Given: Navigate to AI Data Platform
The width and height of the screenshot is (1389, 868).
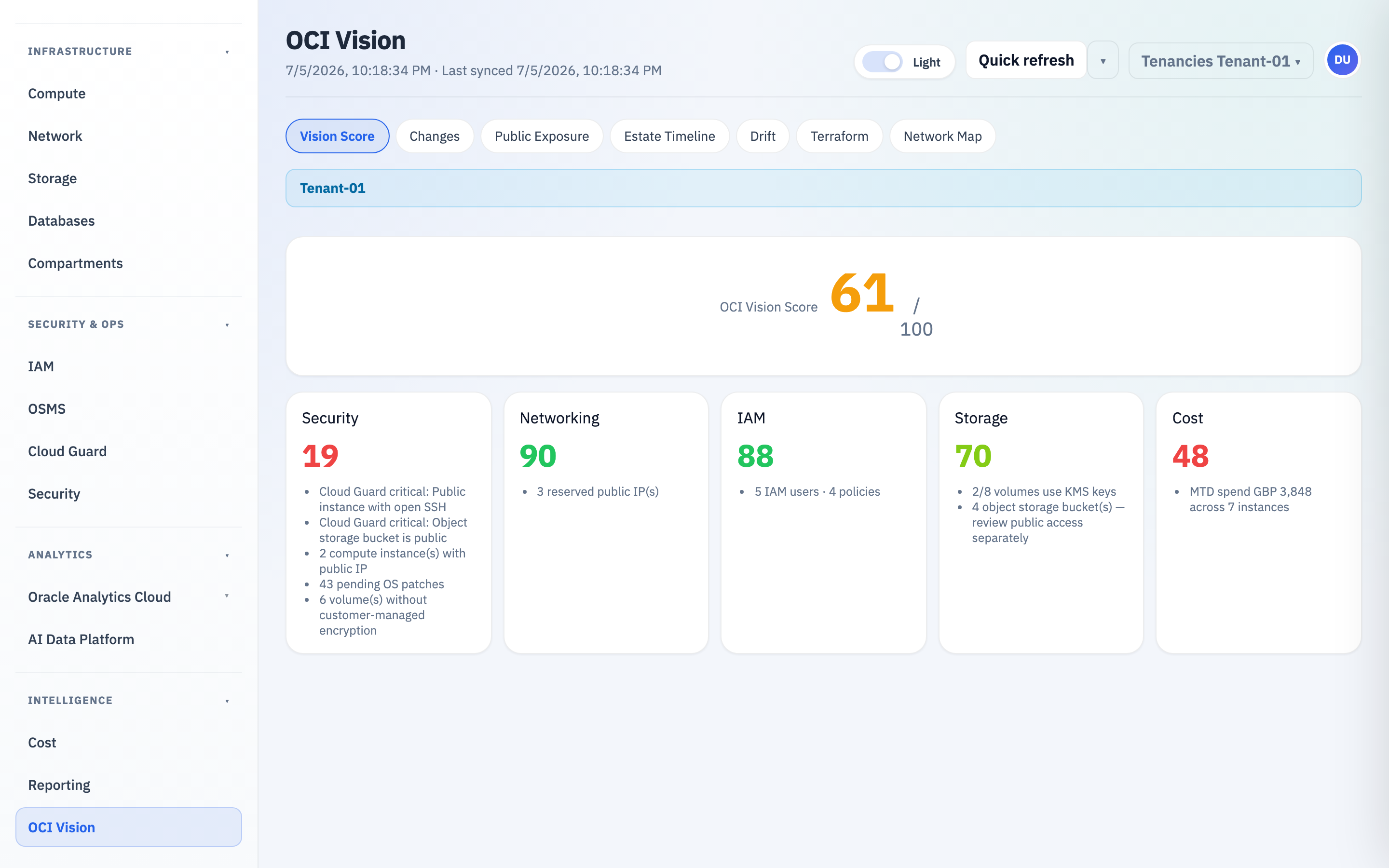Looking at the screenshot, I should click(x=129, y=639).
